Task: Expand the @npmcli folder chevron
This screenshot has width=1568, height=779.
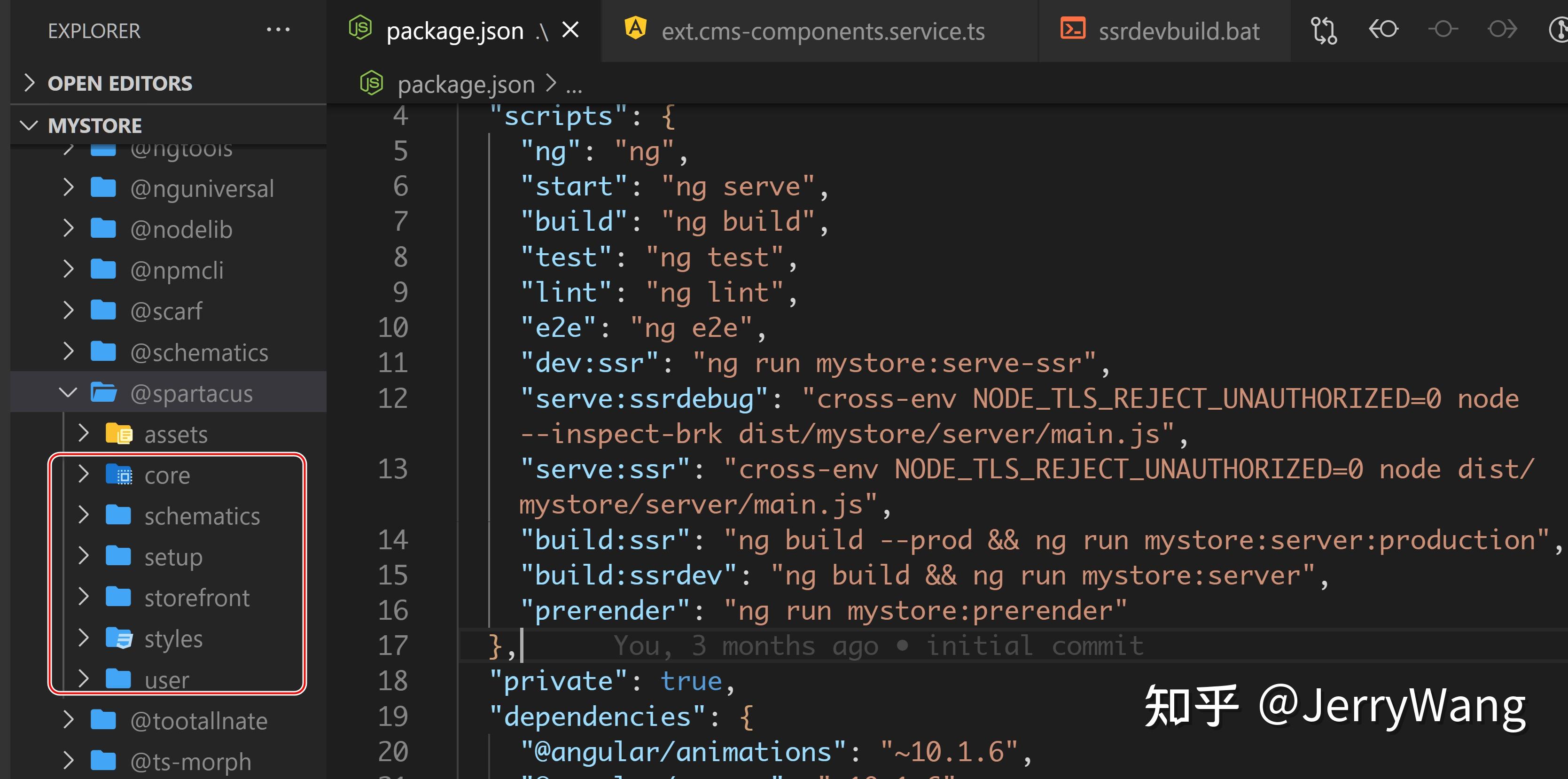Action: coord(69,270)
